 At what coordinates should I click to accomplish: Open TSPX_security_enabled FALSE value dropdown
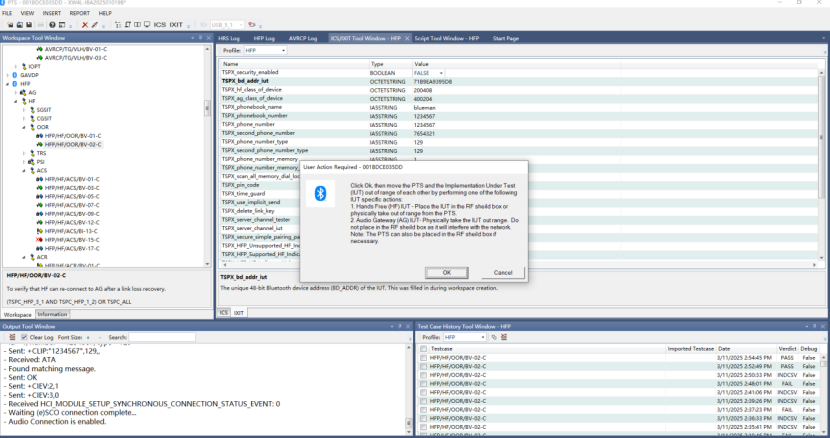coord(441,73)
